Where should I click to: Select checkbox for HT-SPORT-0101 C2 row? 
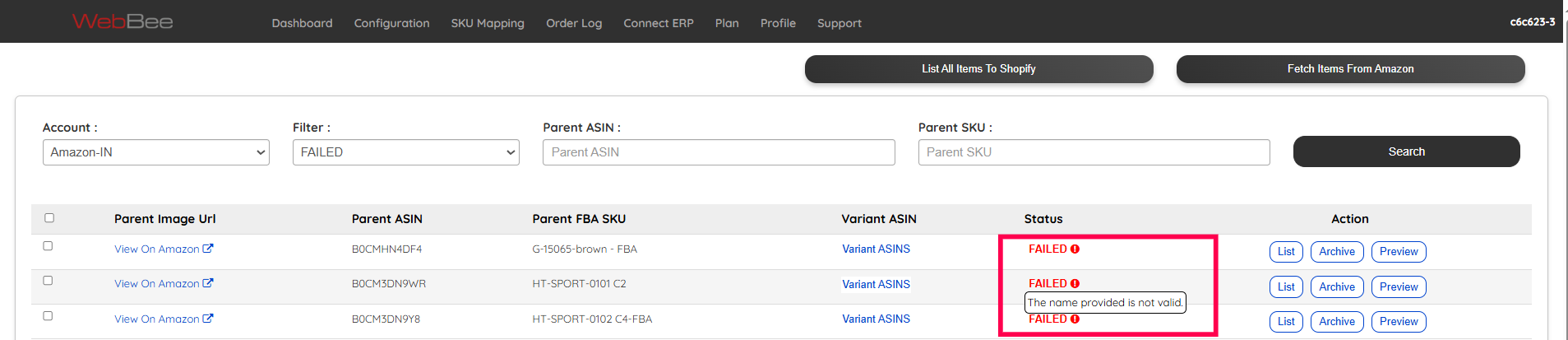point(48,281)
